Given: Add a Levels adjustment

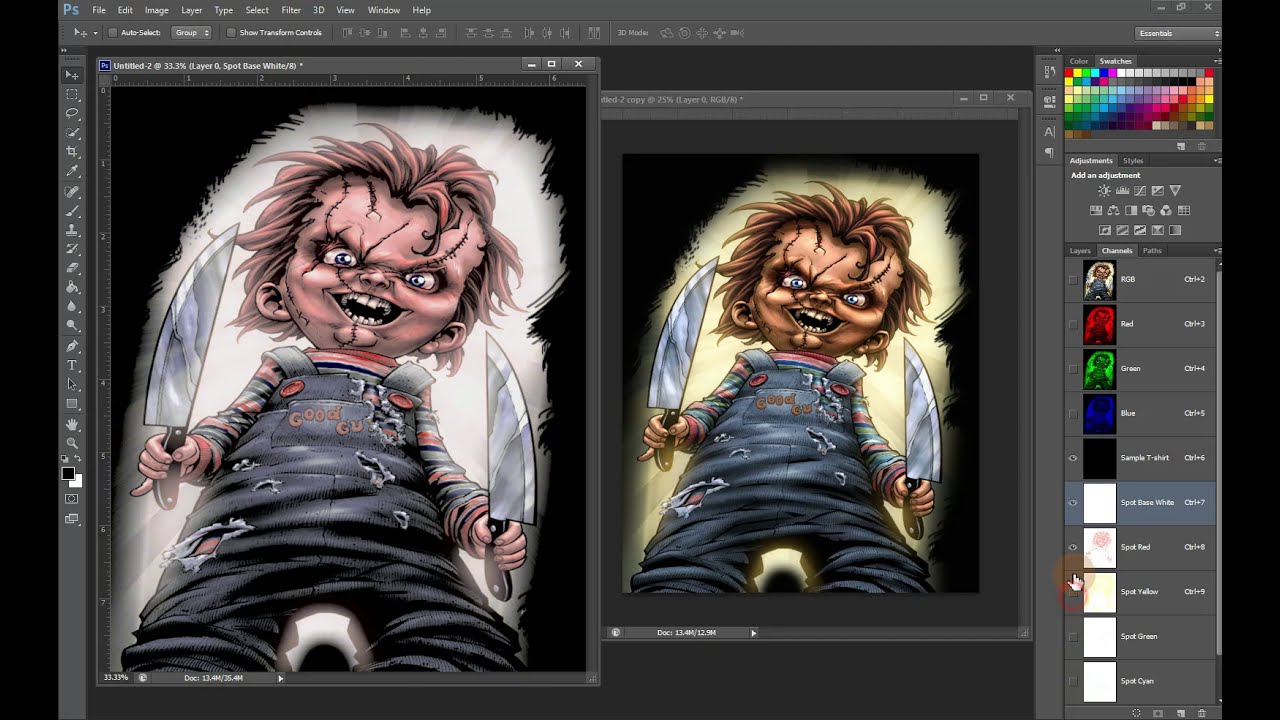Looking at the screenshot, I should (x=1122, y=190).
